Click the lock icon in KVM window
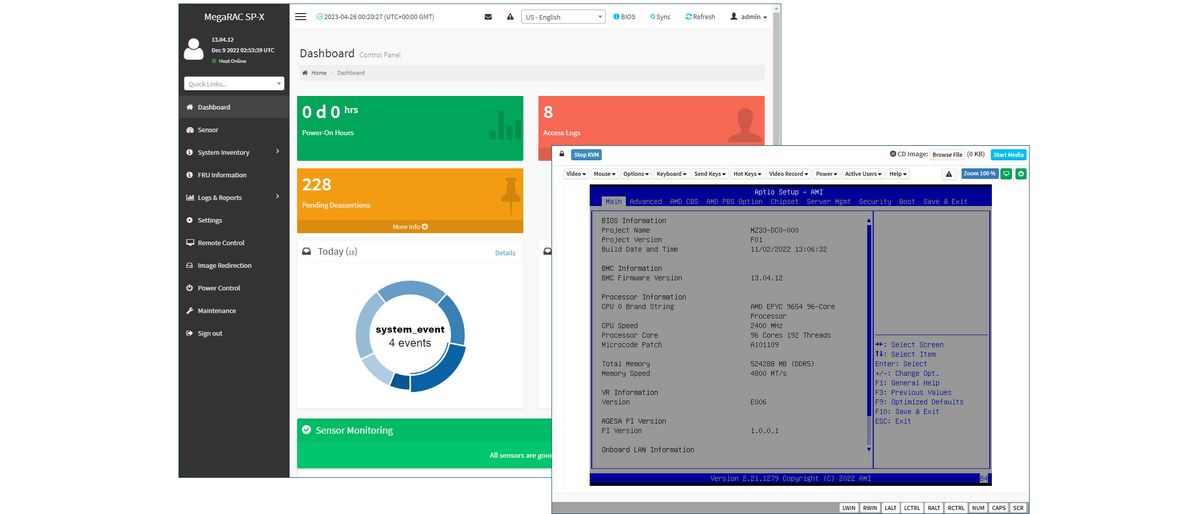 562,154
